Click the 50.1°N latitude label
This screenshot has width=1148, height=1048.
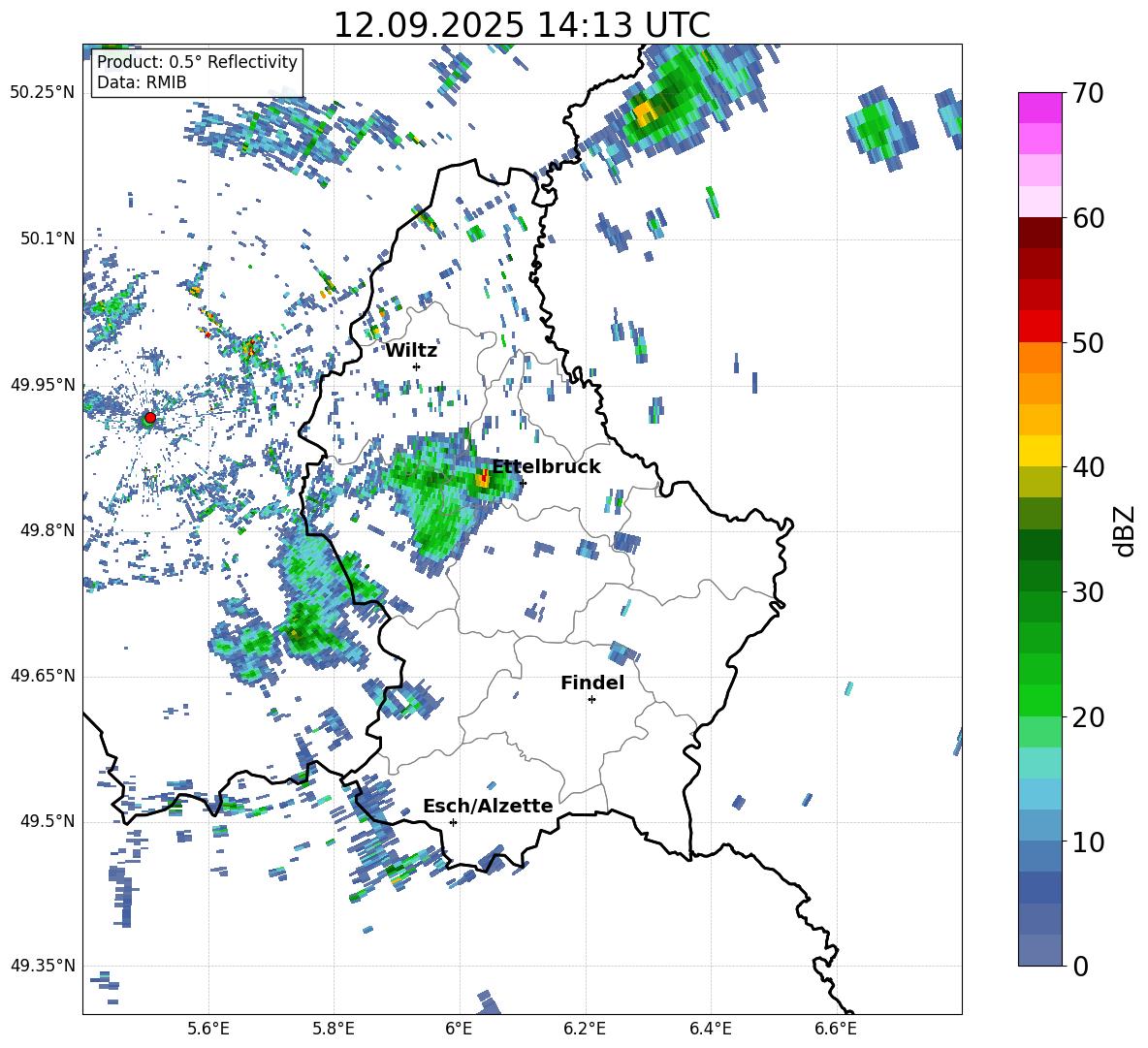click(47, 238)
